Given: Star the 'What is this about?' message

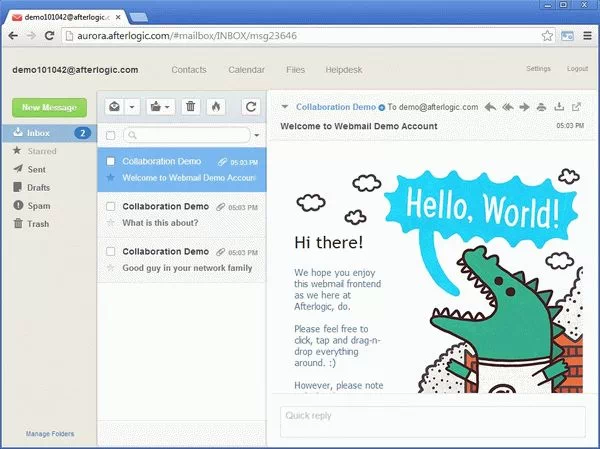Looking at the screenshot, I should (111, 223).
